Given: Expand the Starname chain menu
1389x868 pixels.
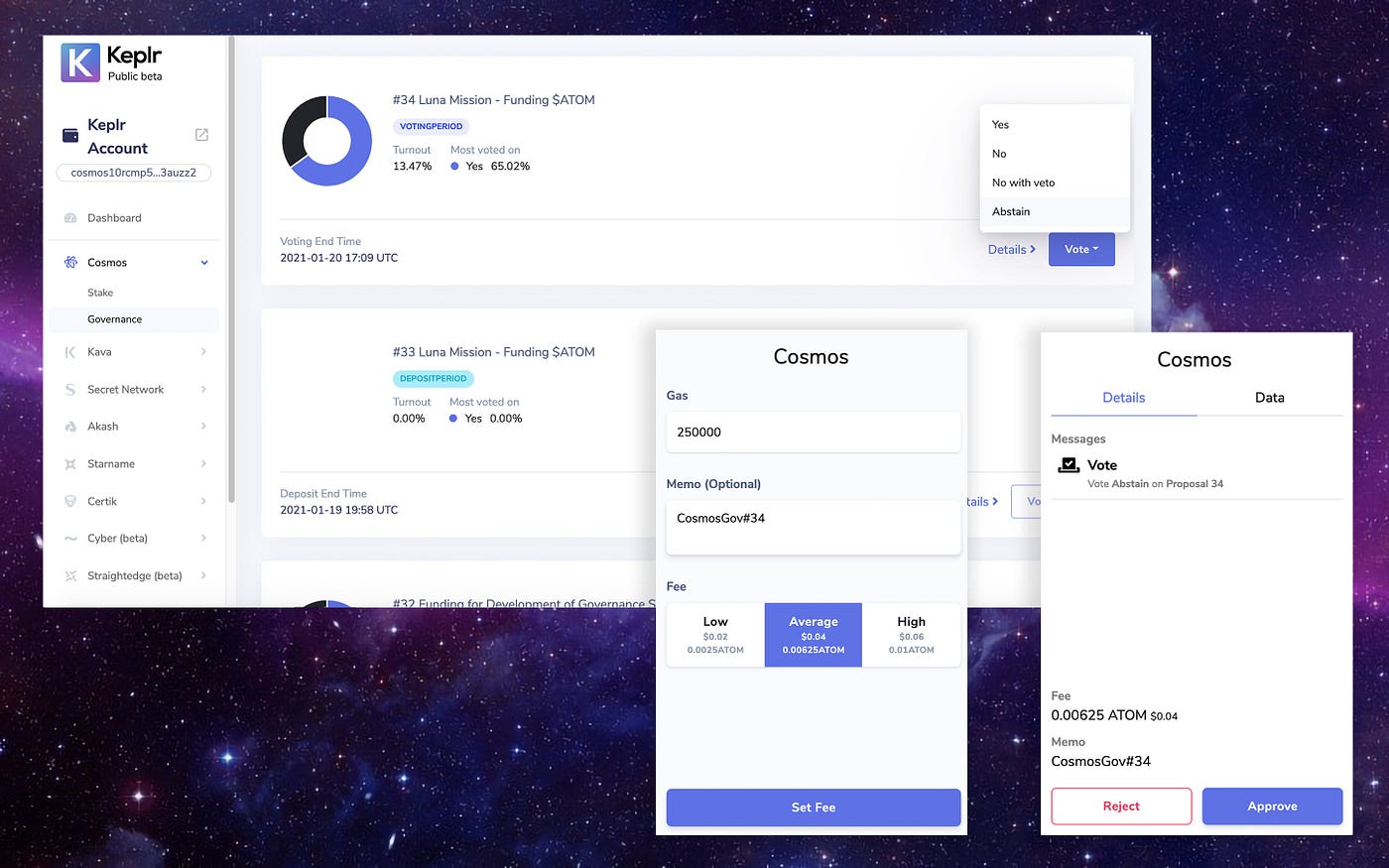Looking at the screenshot, I should click(203, 464).
